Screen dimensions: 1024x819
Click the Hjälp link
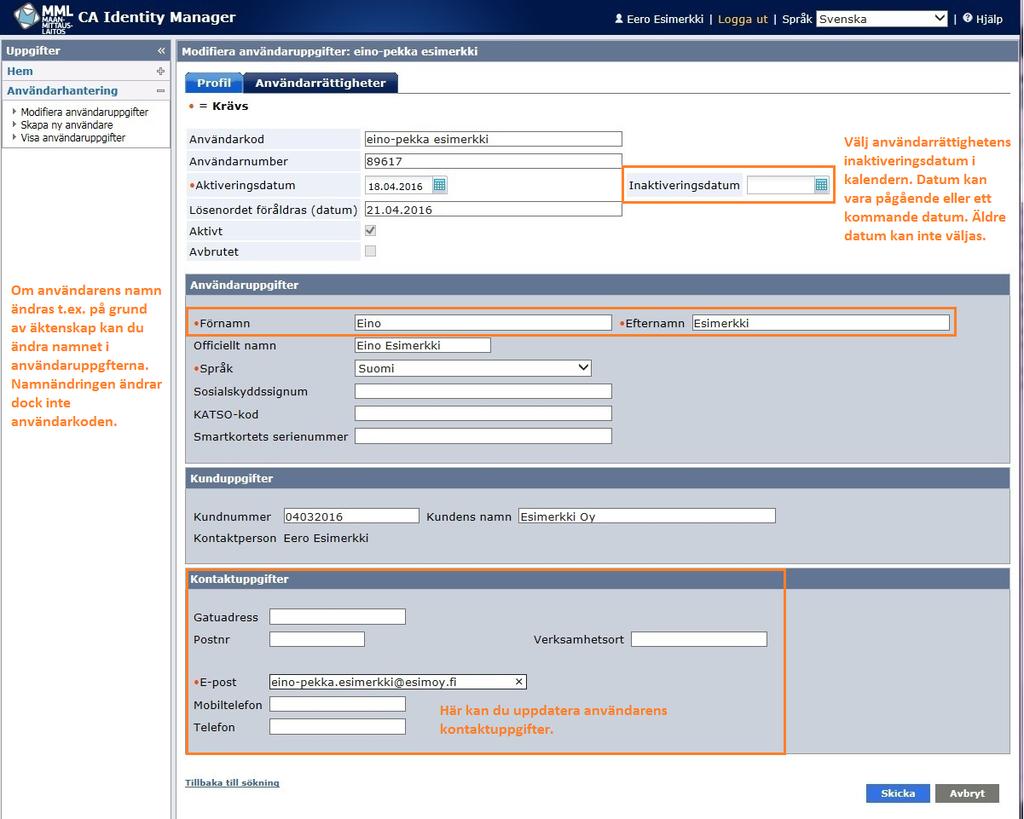(989, 19)
